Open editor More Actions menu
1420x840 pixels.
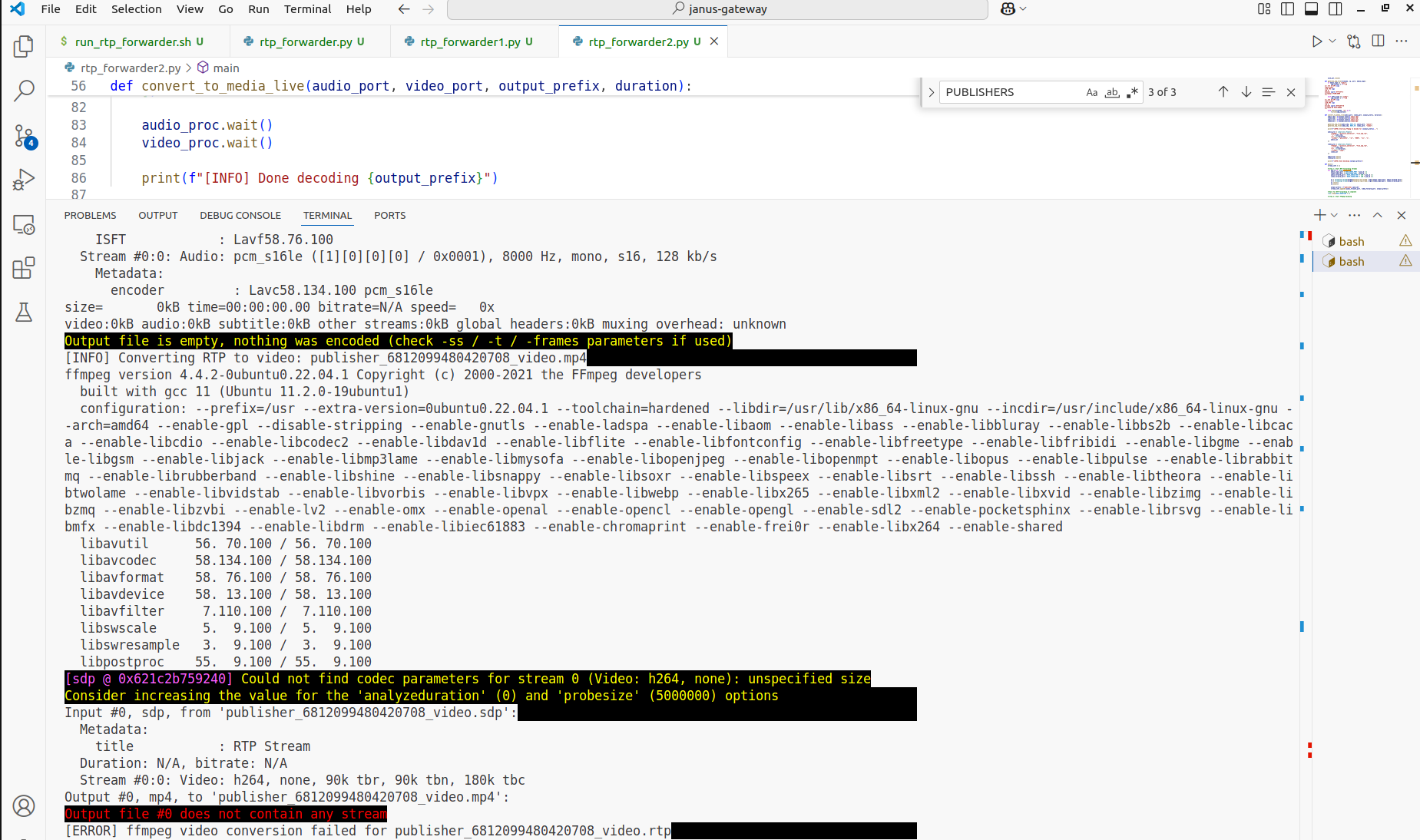click(x=1402, y=41)
